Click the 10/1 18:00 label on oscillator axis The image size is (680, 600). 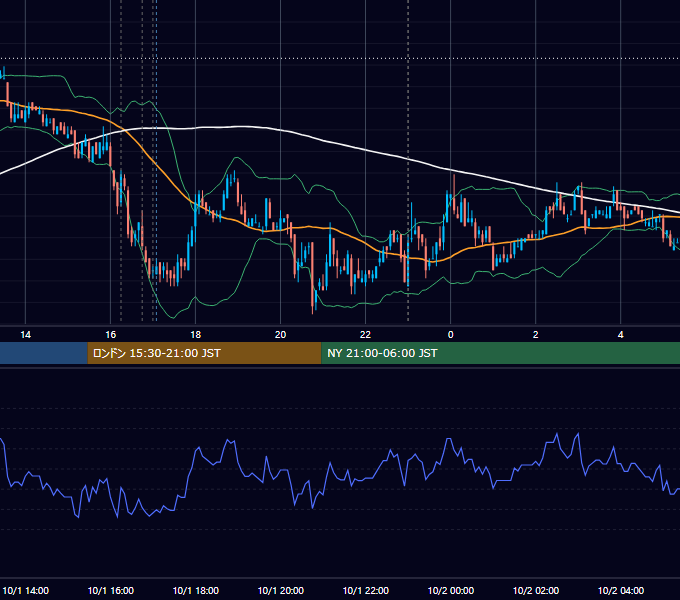click(196, 590)
